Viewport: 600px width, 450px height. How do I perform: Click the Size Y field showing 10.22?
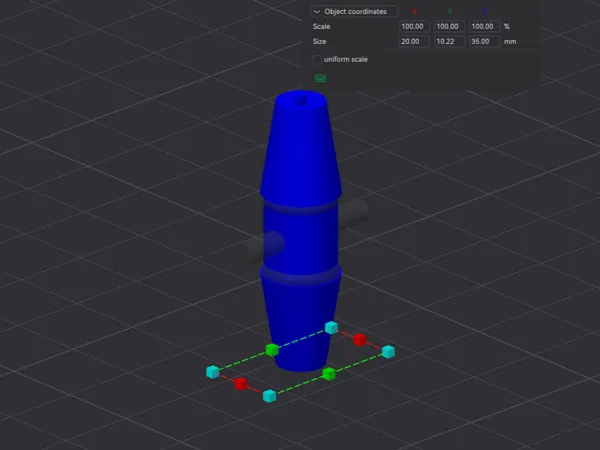pyautogui.click(x=449, y=41)
